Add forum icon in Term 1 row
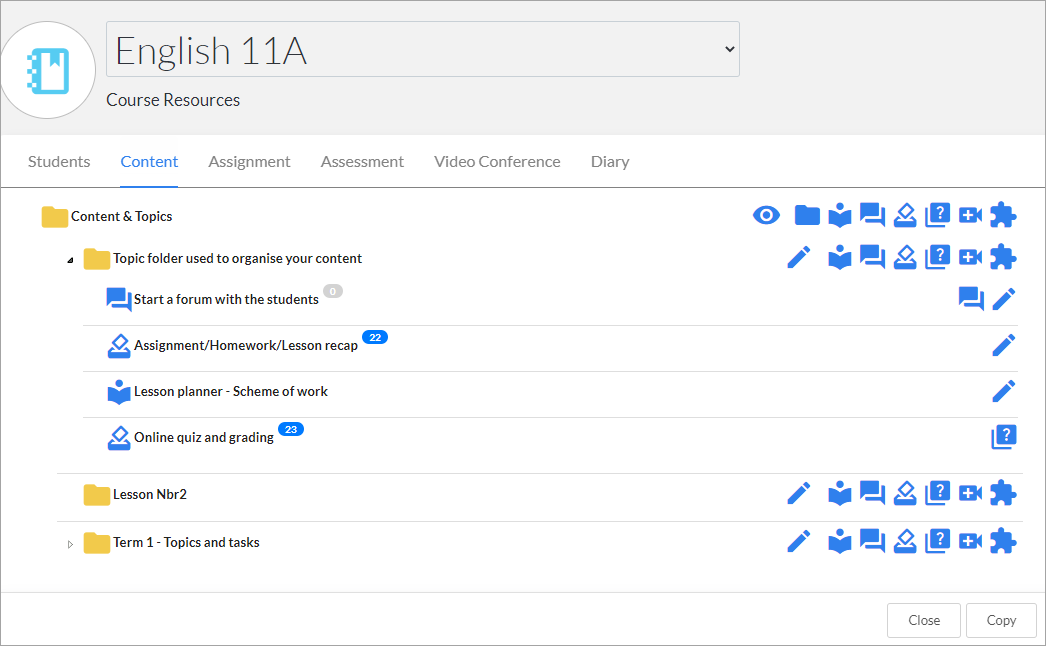Screen dimensions: 1046x646 pos(872,541)
